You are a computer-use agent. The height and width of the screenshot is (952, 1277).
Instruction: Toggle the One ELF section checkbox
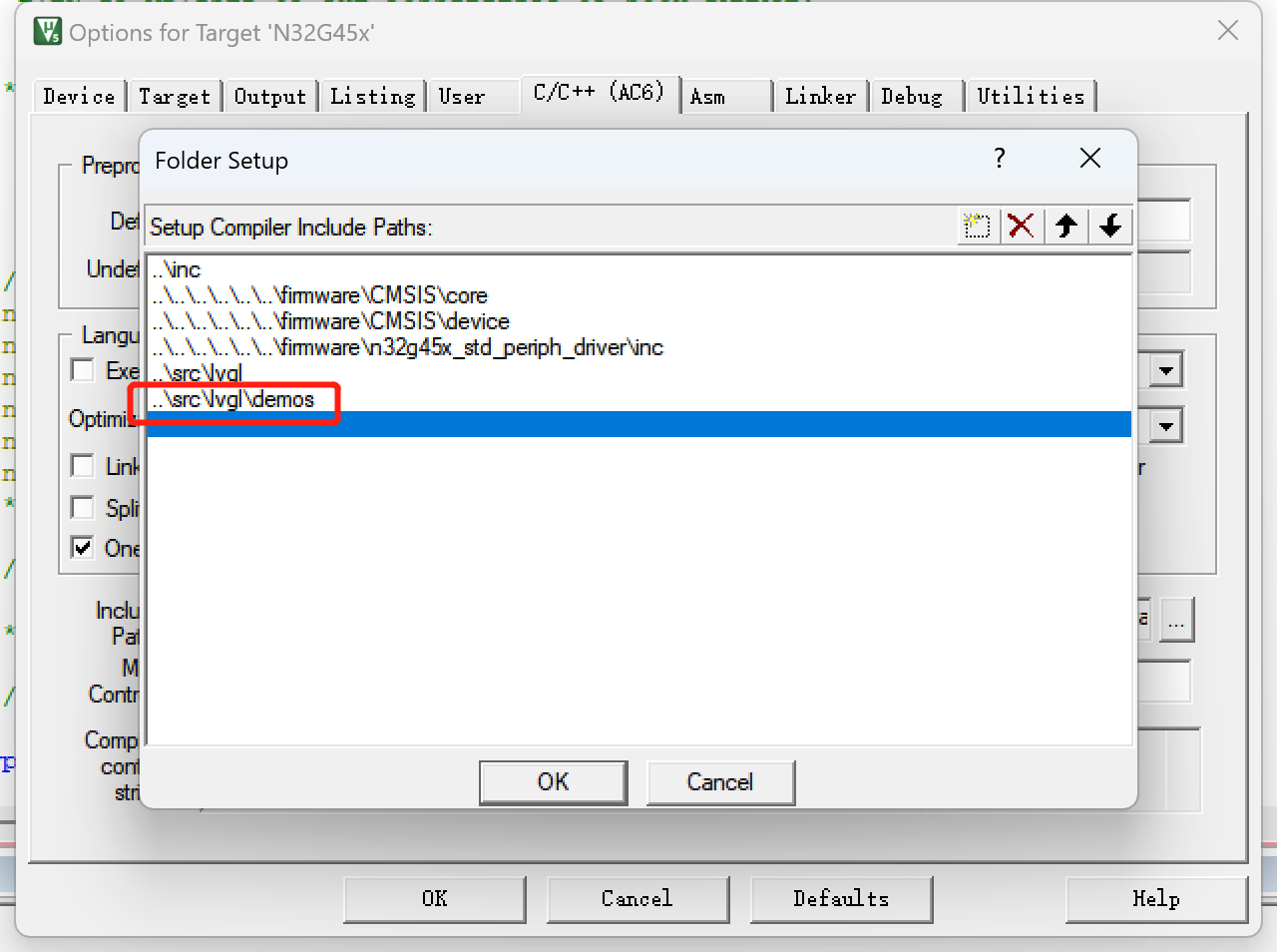pos(83,548)
